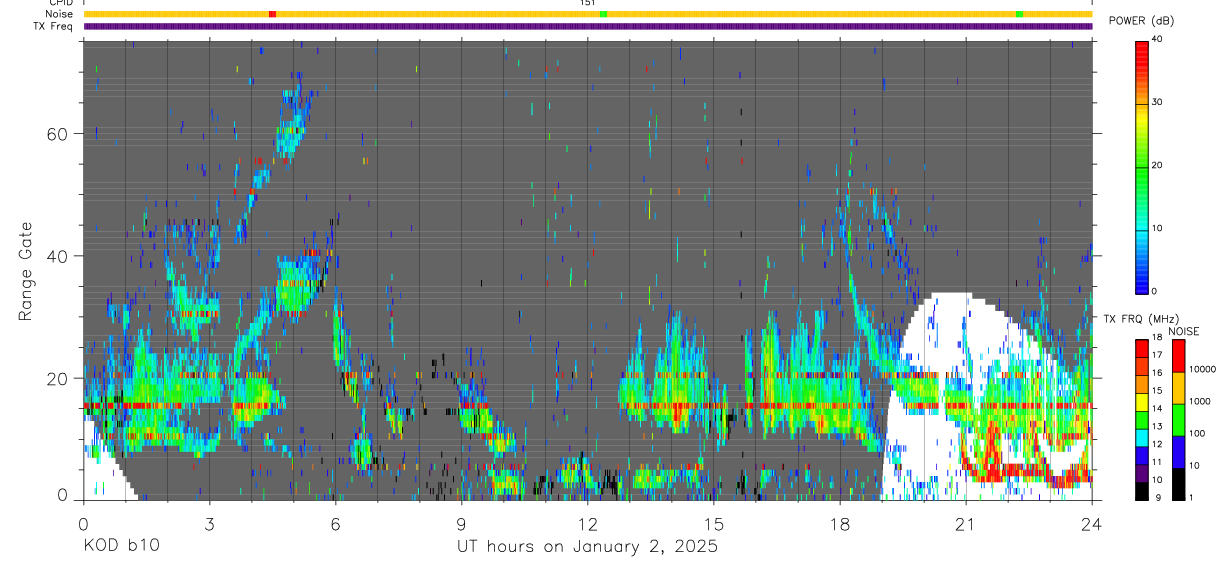
Task: Click the '11' tick on TX FRQ legend
Action: tap(1157, 462)
